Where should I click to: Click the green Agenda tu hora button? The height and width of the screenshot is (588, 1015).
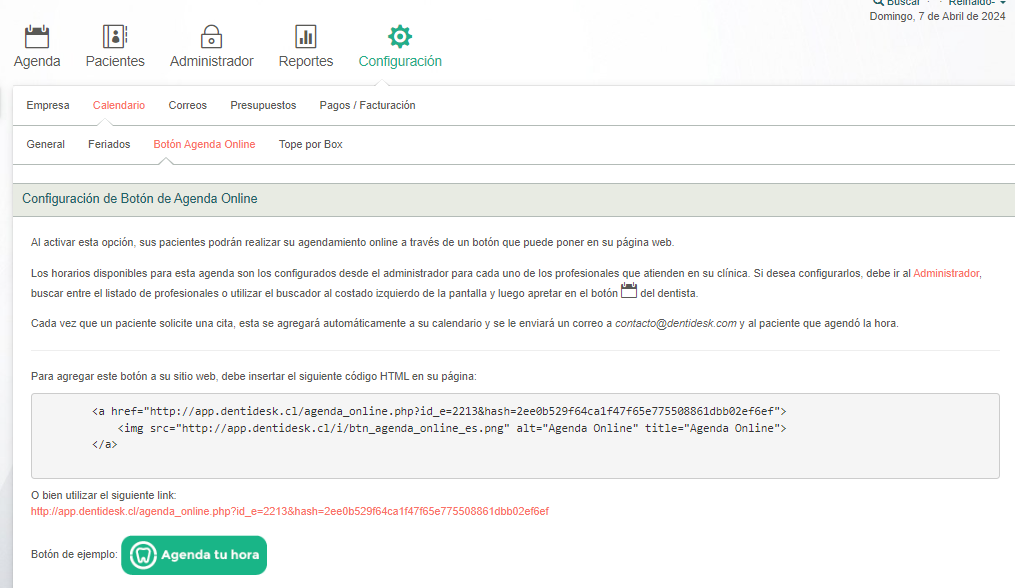point(194,555)
